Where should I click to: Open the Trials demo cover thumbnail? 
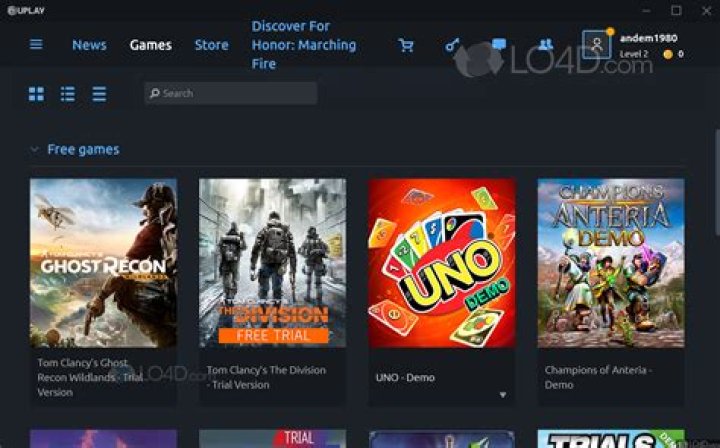(x=611, y=439)
